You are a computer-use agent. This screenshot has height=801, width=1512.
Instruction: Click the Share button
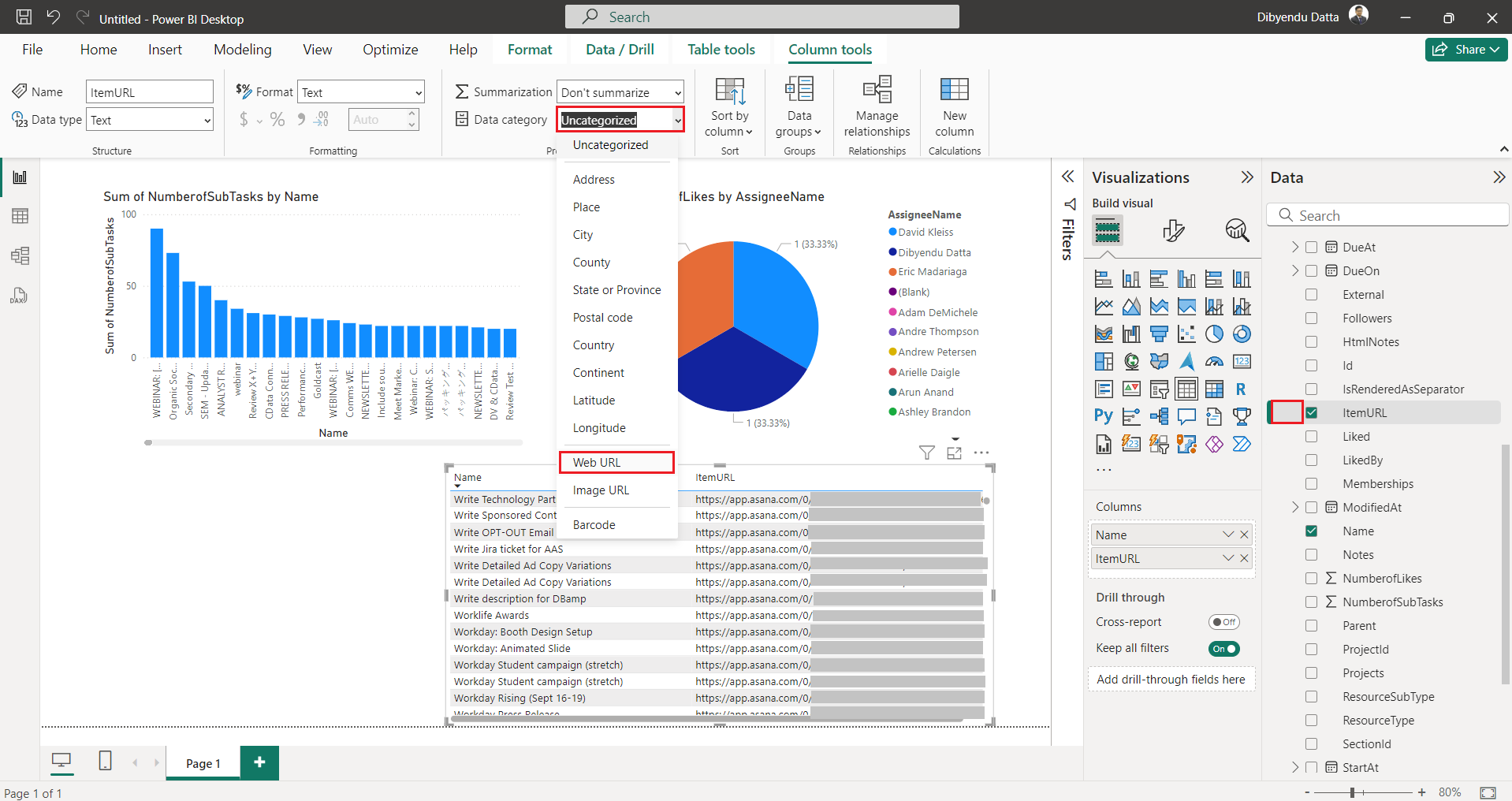pyautogui.click(x=1465, y=50)
